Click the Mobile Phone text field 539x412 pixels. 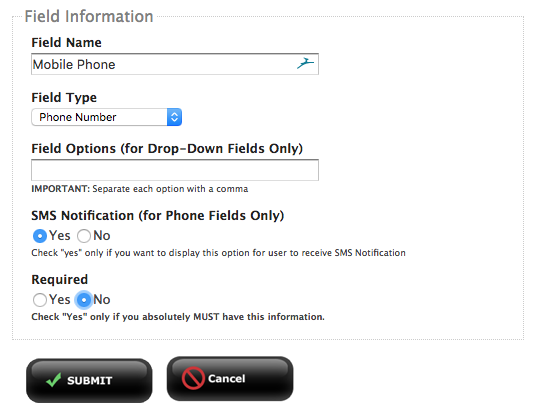click(175, 64)
